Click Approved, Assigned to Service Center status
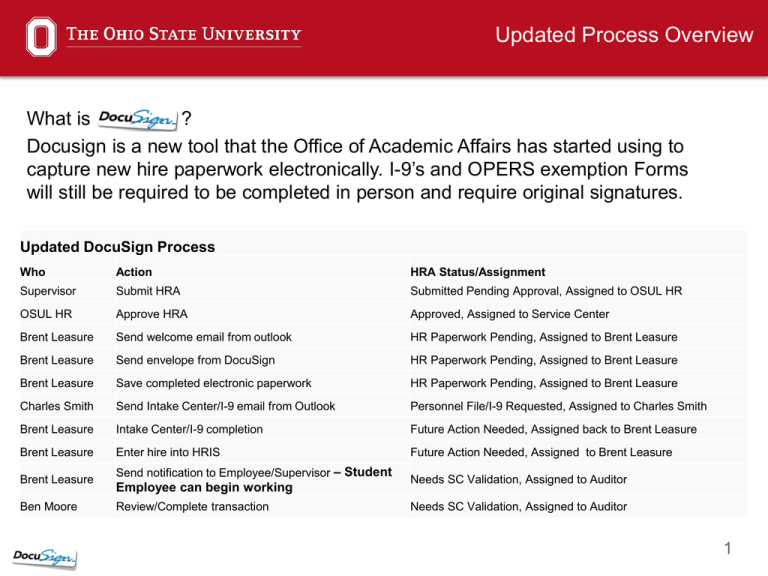The height and width of the screenshot is (576, 768). (x=510, y=314)
